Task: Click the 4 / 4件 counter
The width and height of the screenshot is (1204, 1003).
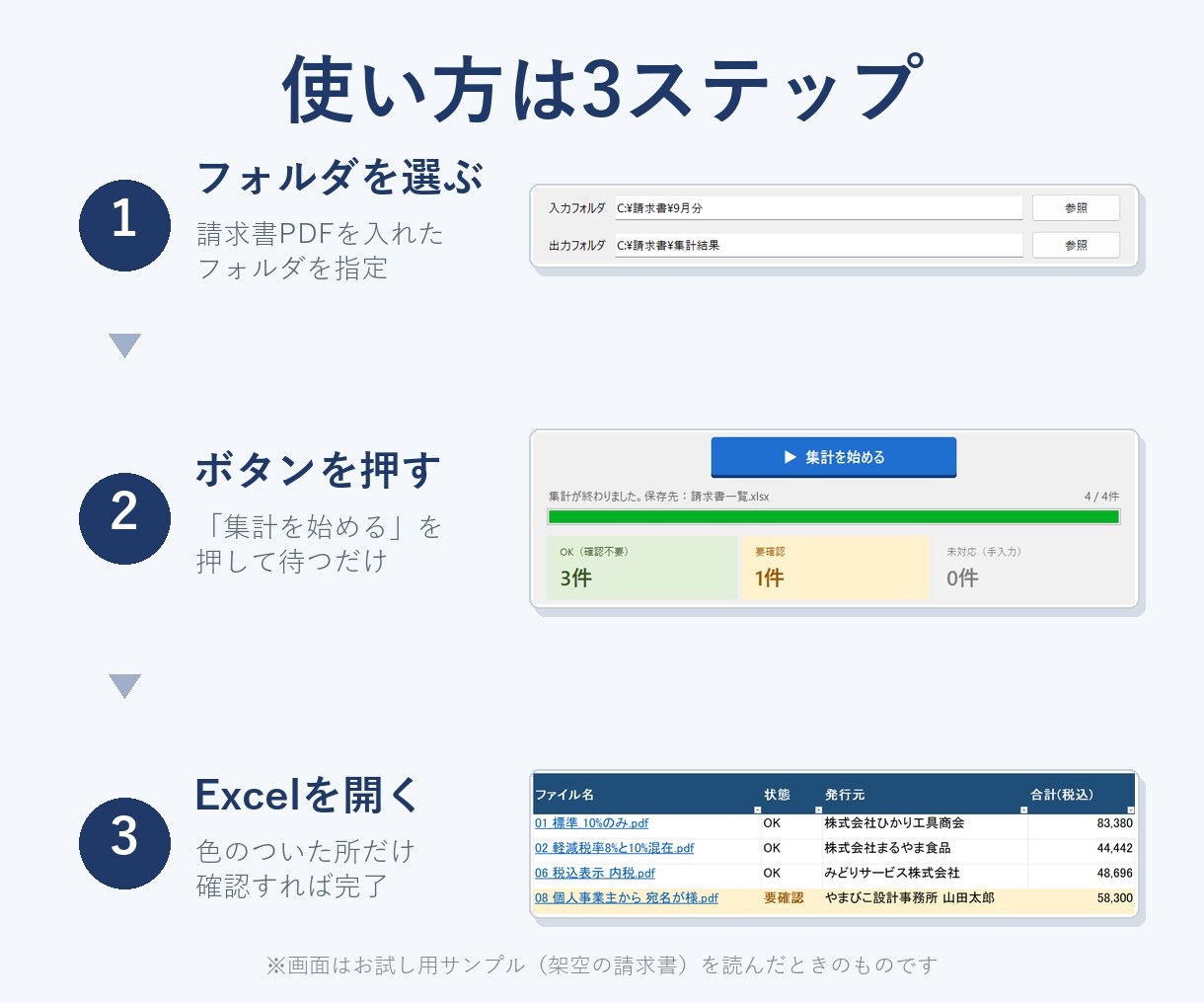Action: coord(1101,497)
